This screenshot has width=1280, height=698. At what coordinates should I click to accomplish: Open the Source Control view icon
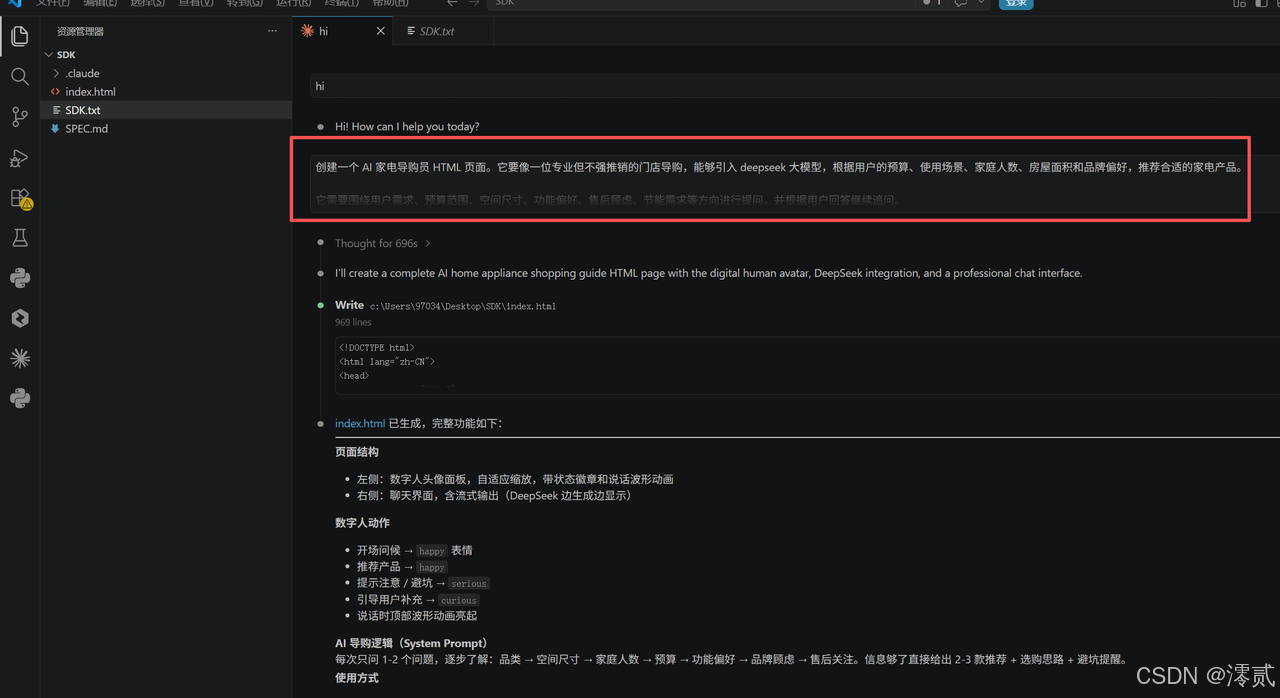point(20,117)
